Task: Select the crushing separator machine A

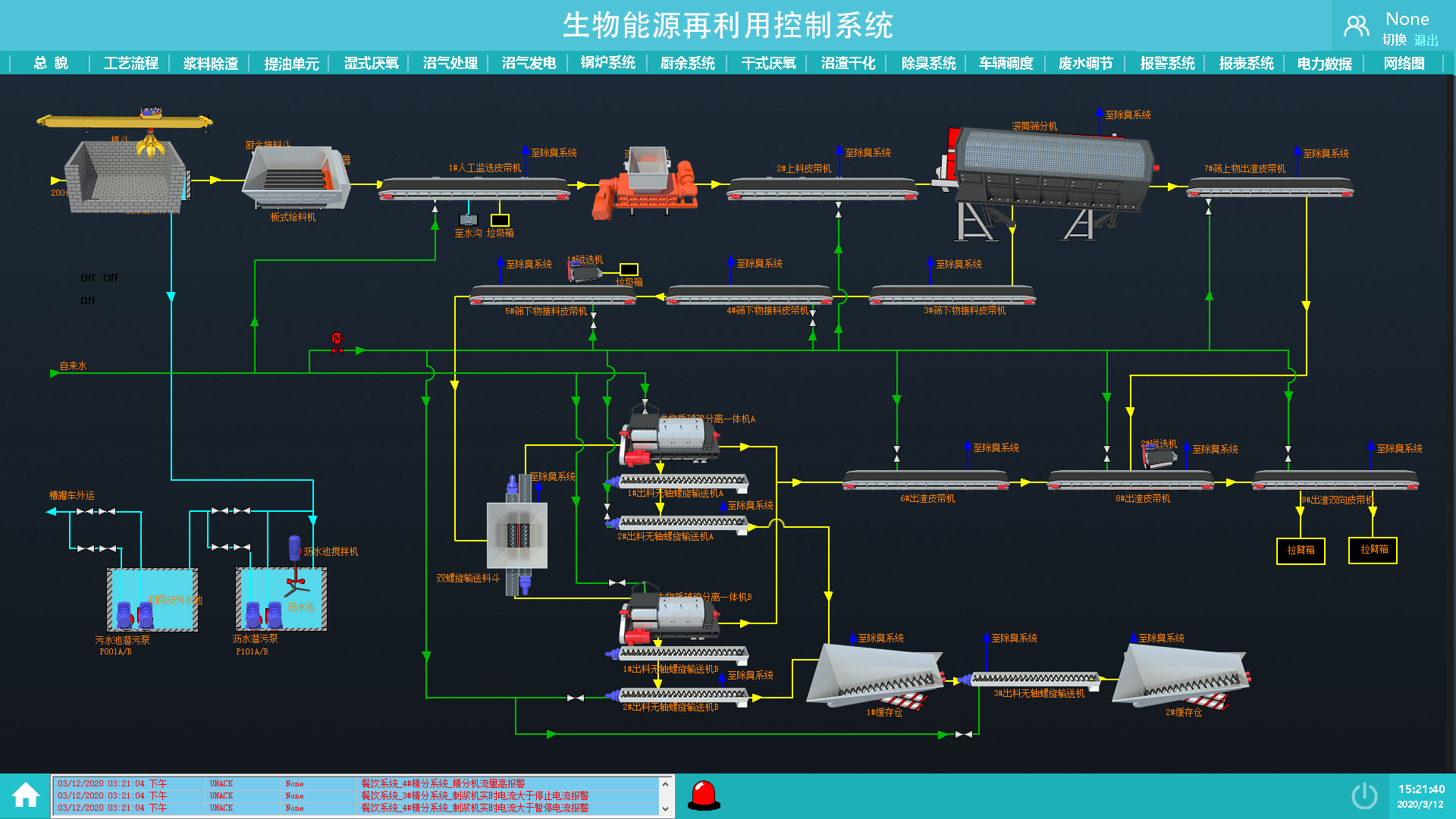Action: point(670,438)
